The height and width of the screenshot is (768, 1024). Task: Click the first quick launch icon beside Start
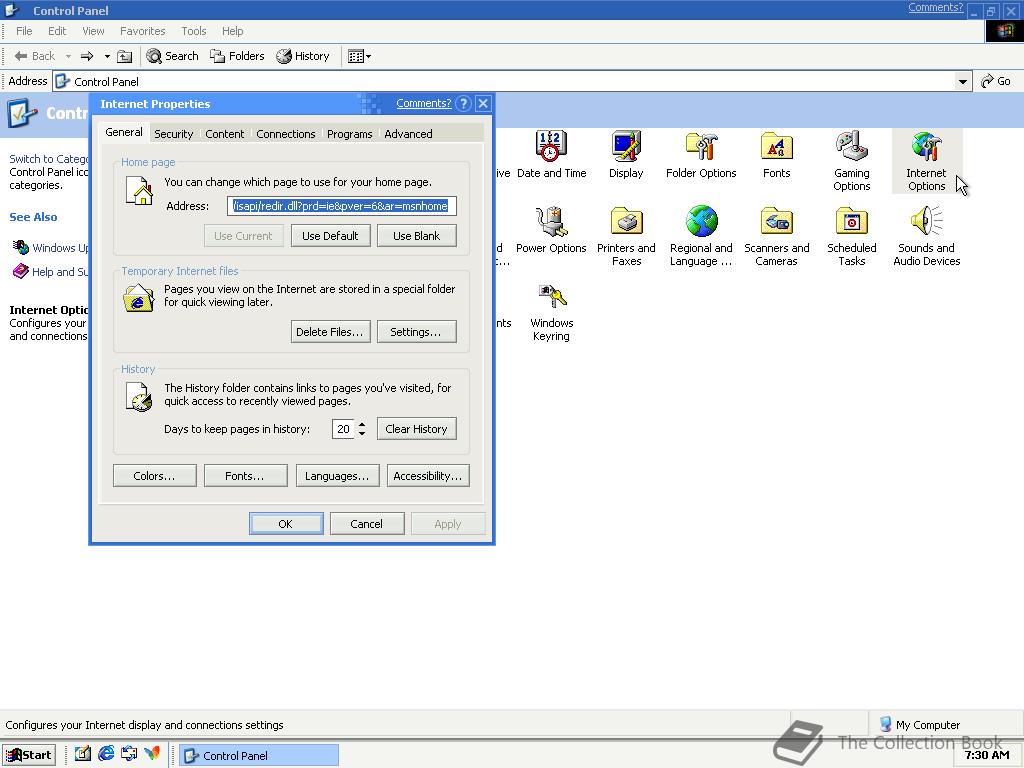click(82, 754)
